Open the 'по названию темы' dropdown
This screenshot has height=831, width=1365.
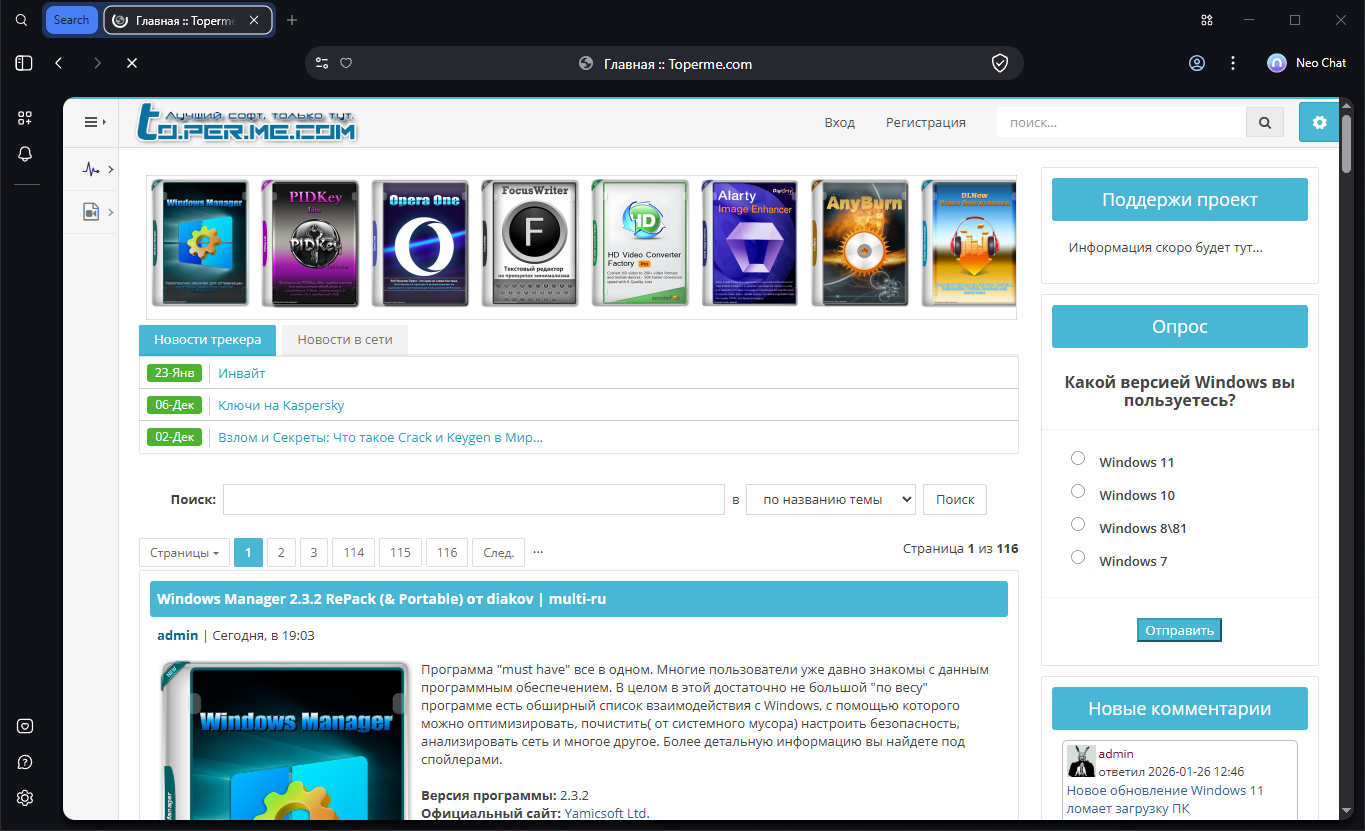point(830,499)
